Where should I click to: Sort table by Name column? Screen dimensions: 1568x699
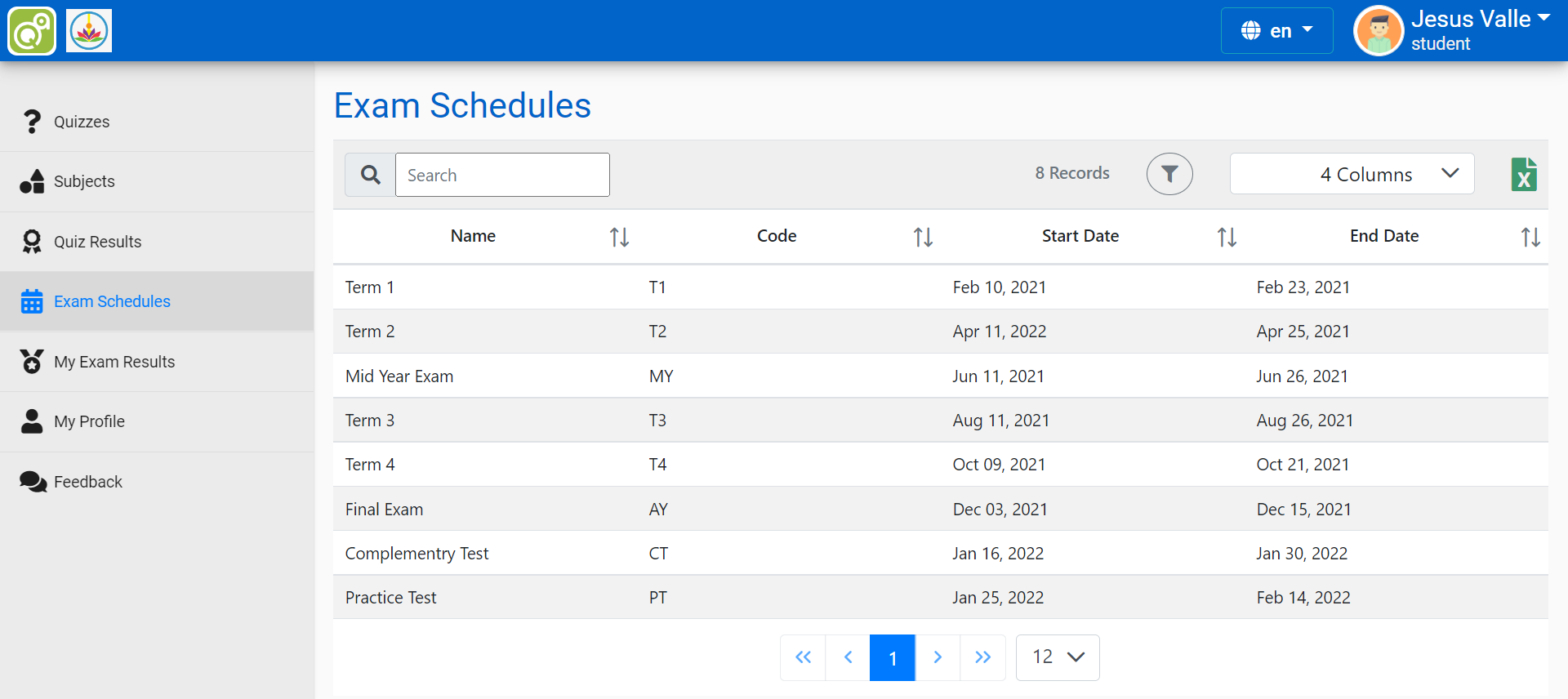[x=619, y=237]
